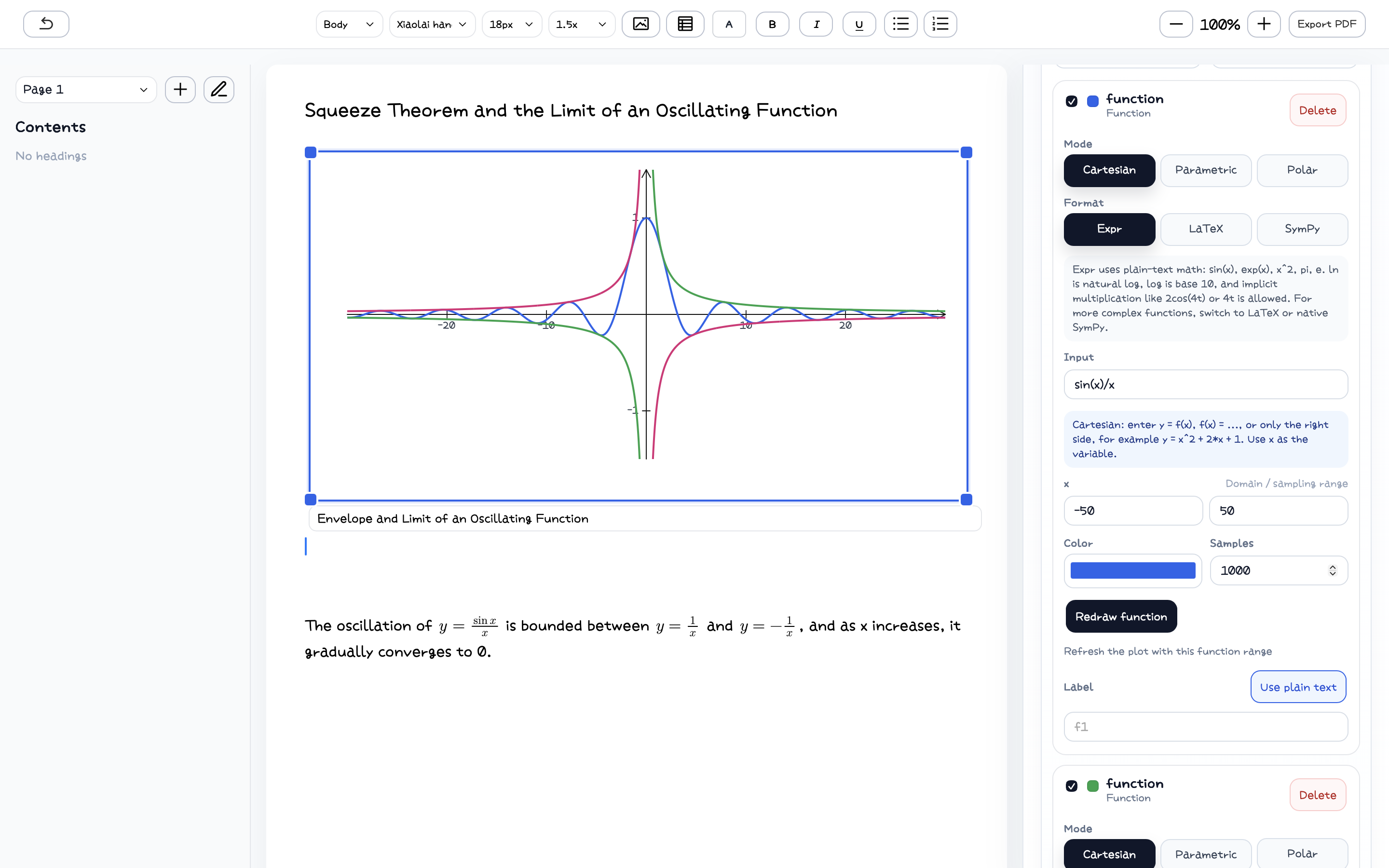1389x868 pixels.
Task: Zoom out with the minus button
Action: pos(1175,24)
